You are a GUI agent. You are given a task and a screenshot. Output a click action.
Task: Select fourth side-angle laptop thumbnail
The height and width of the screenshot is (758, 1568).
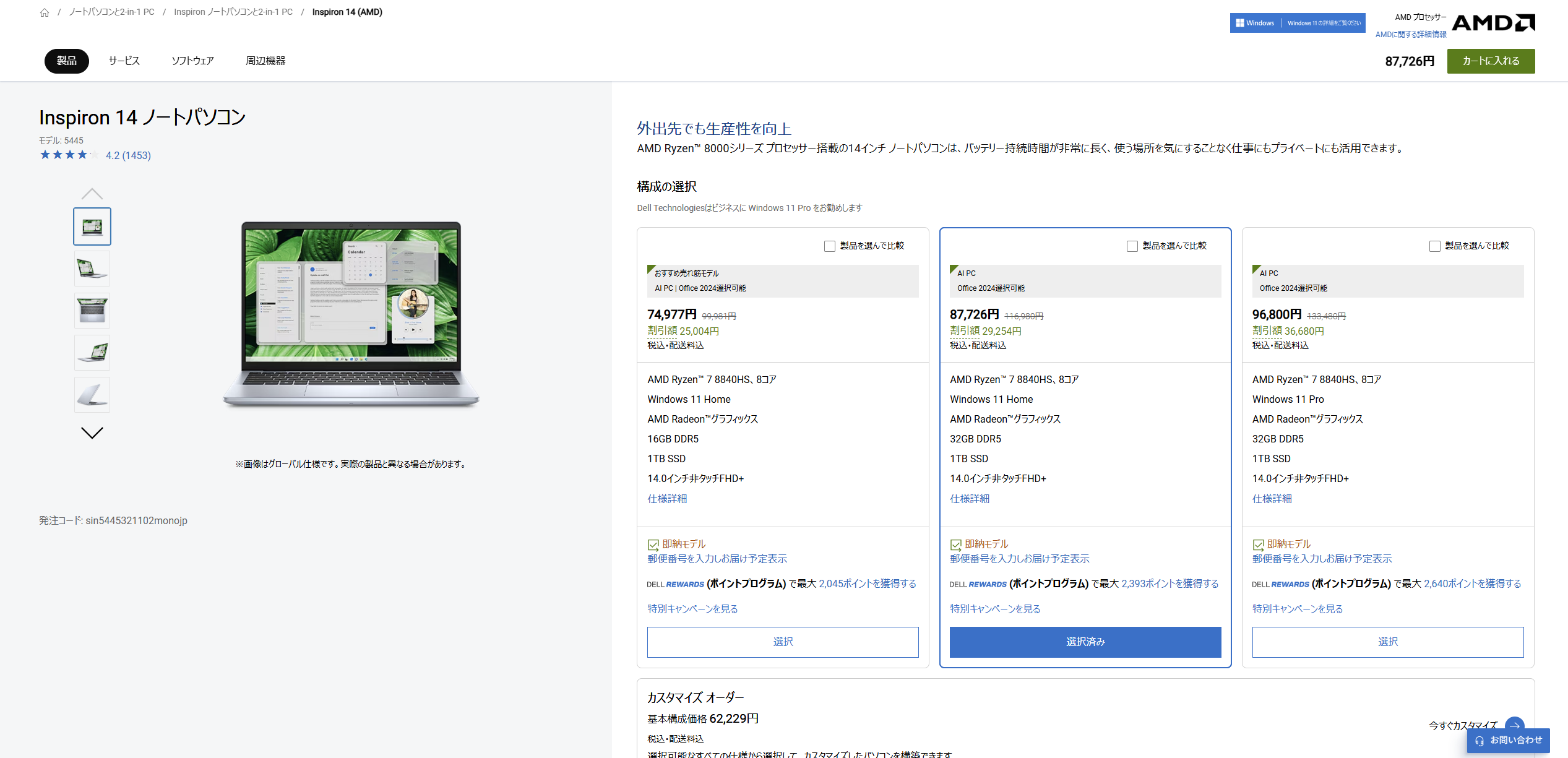coord(92,353)
